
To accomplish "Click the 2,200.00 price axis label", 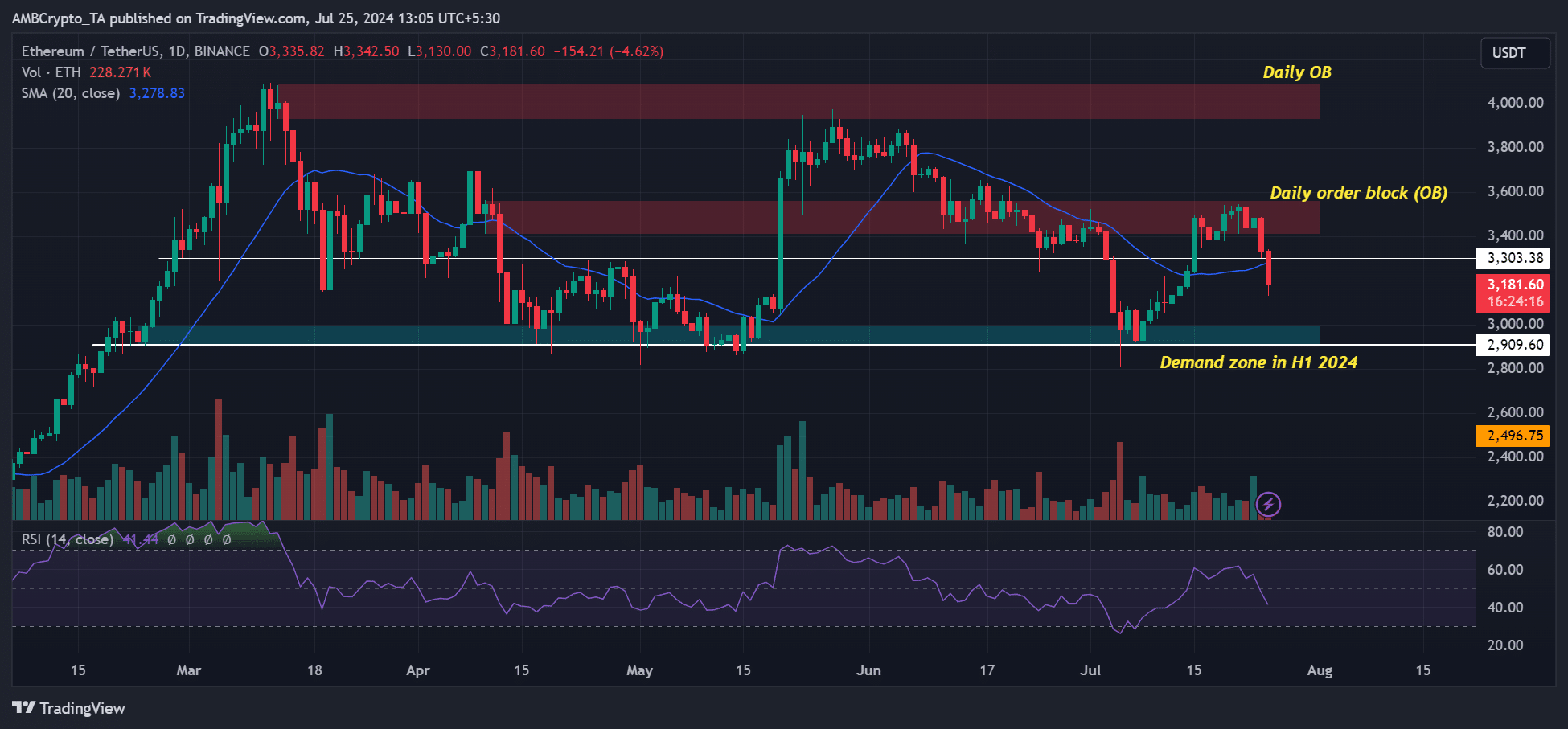I will (x=1515, y=501).
